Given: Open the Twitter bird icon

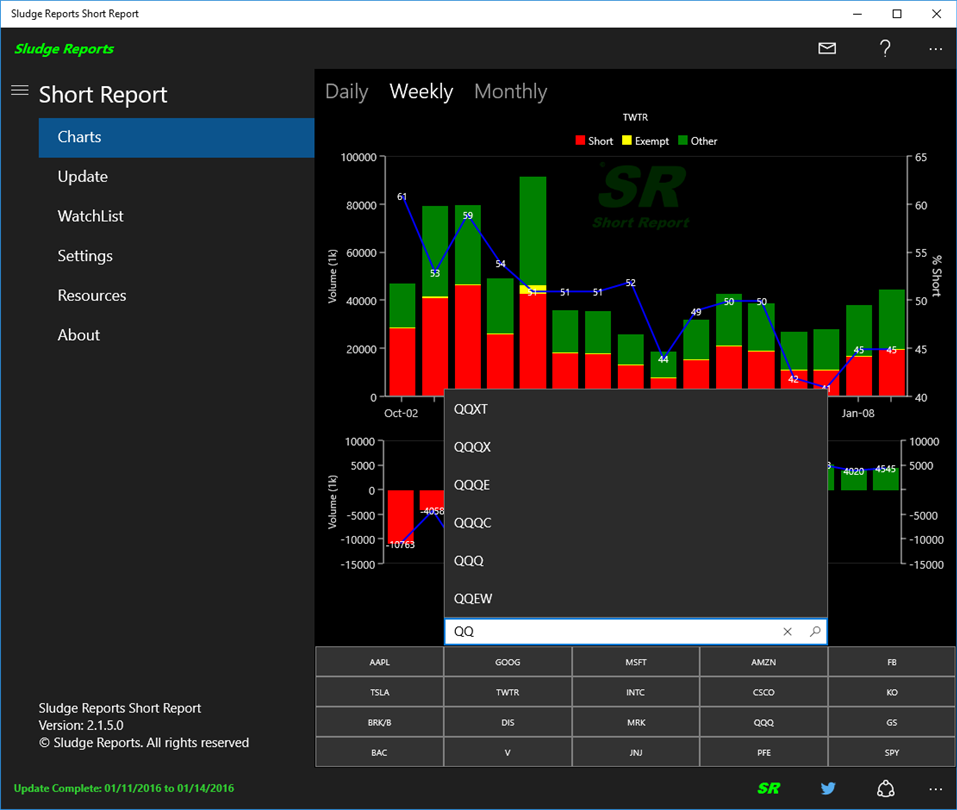Looking at the screenshot, I should pyautogui.click(x=828, y=789).
